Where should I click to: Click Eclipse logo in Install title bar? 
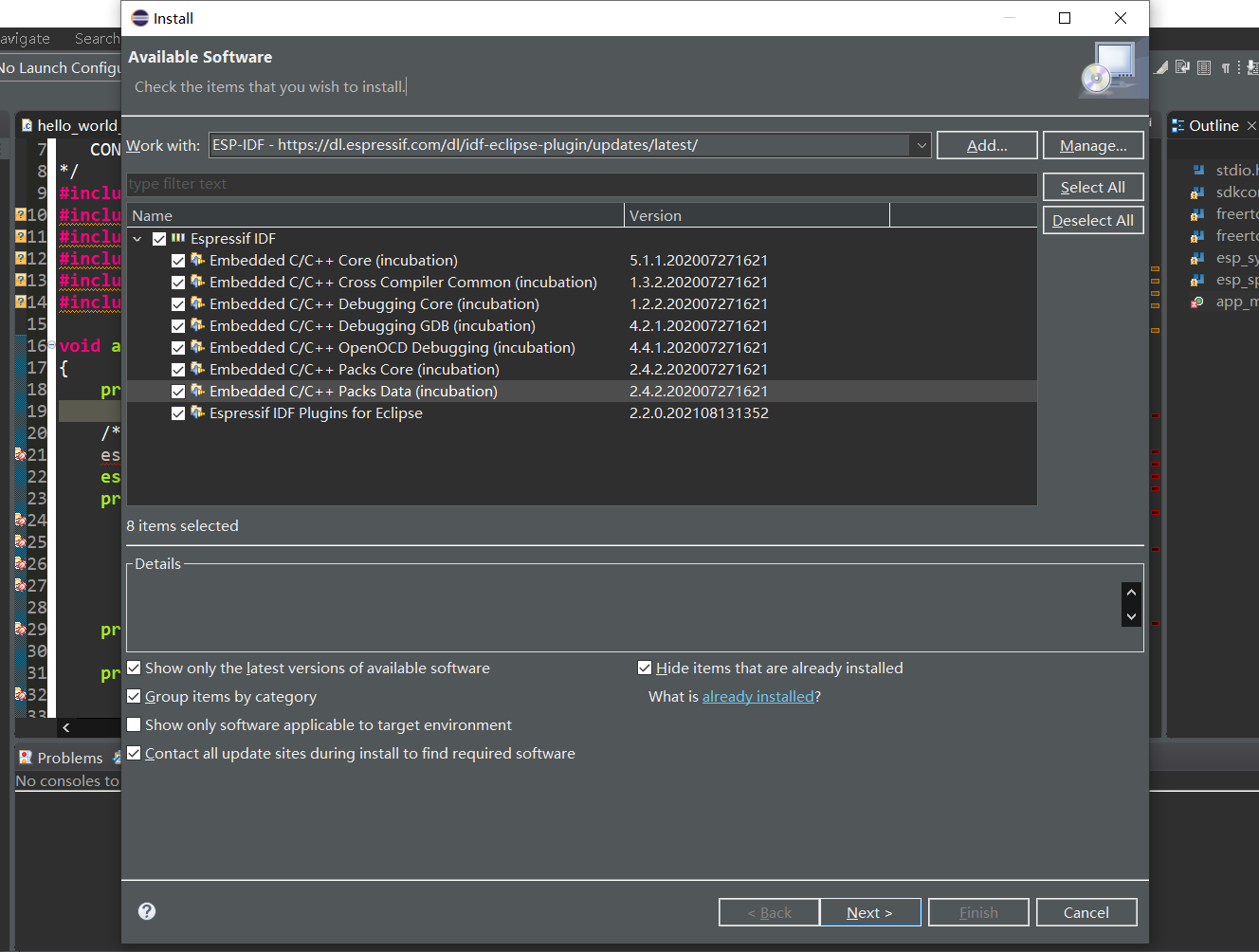(x=140, y=18)
